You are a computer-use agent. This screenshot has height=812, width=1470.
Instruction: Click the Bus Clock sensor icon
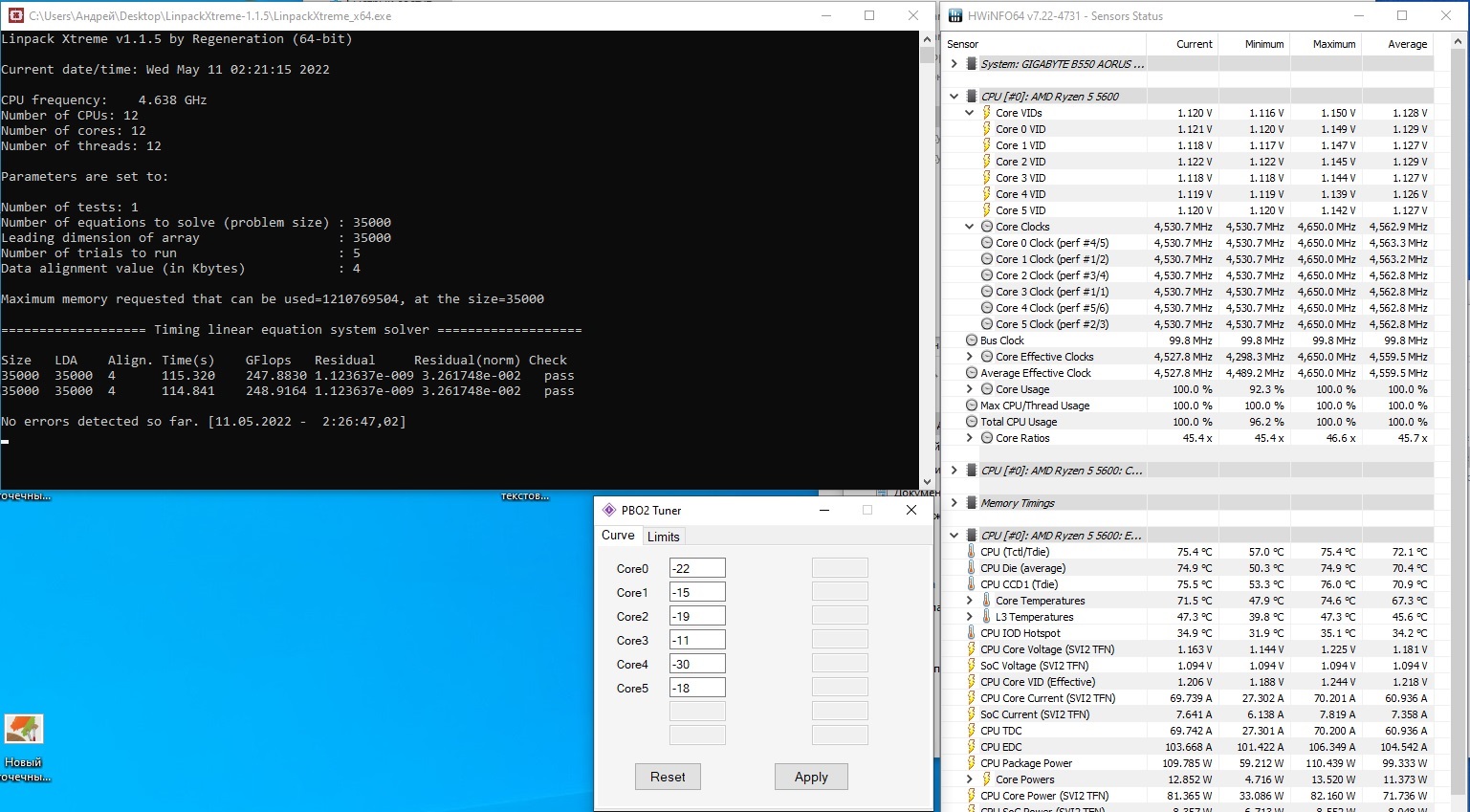click(972, 340)
